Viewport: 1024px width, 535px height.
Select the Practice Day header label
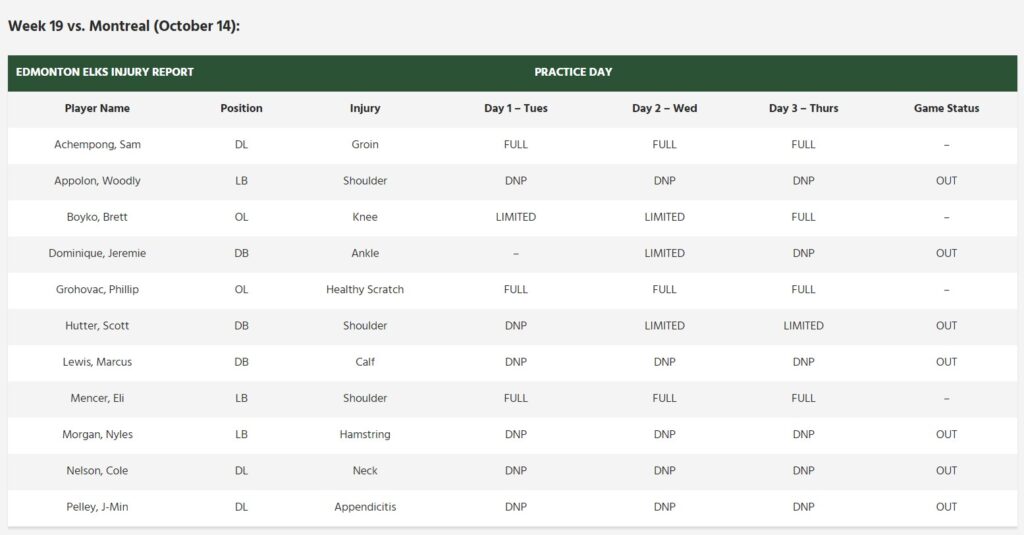(x=573, y=72)
